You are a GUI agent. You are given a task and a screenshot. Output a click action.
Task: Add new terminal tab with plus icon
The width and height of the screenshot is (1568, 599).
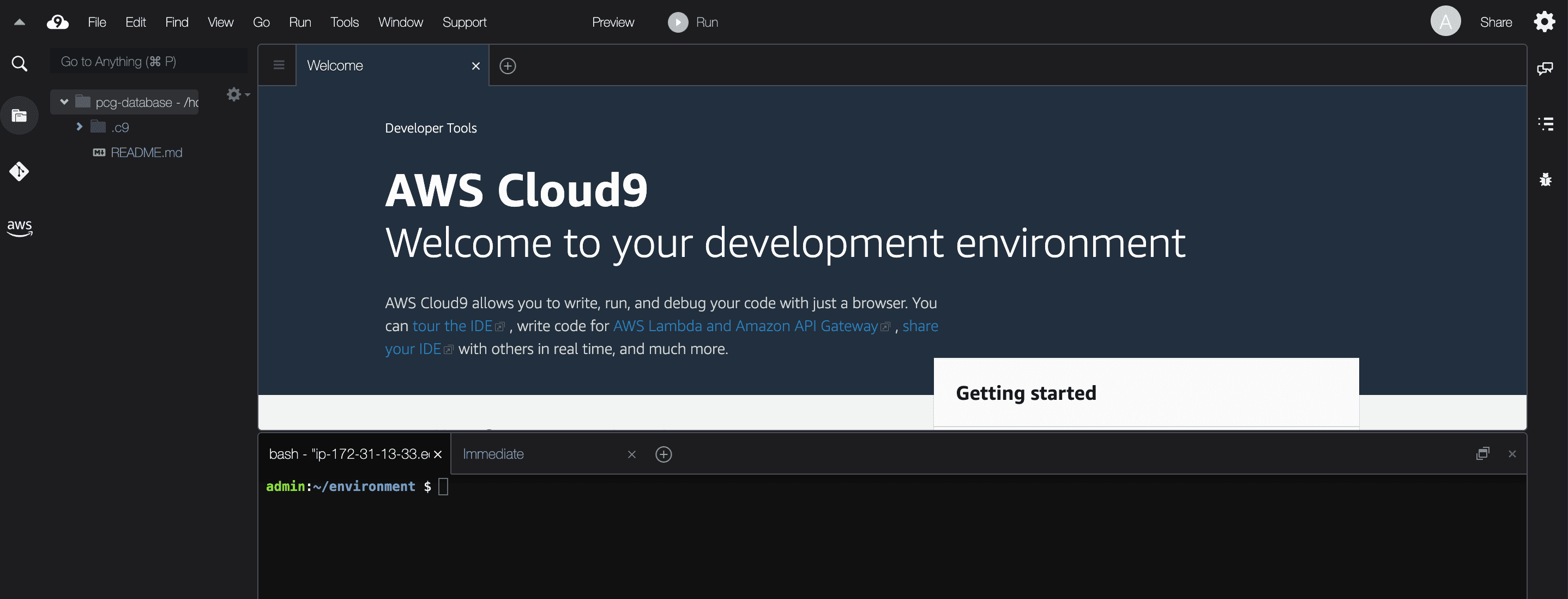pos(664,454)
